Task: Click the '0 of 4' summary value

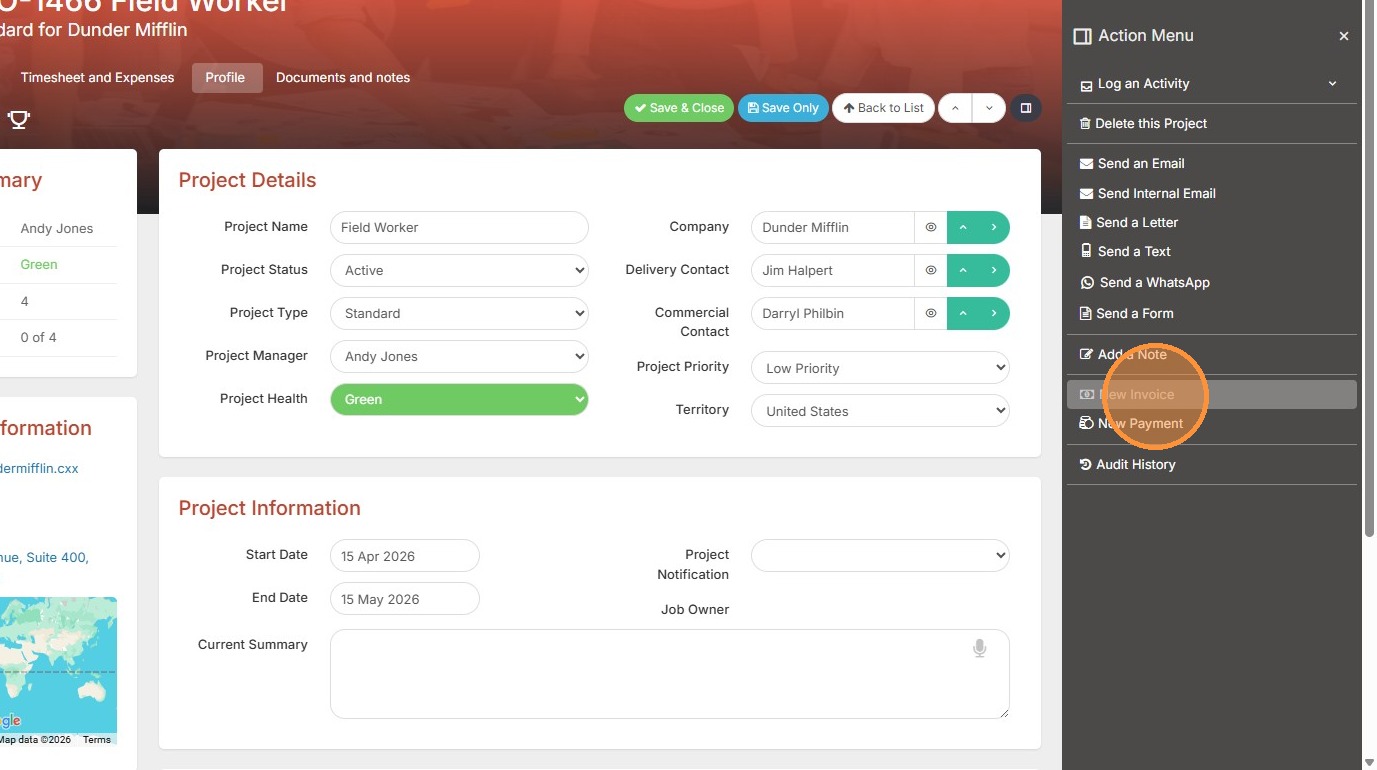Action: click(x=39, y=338)
